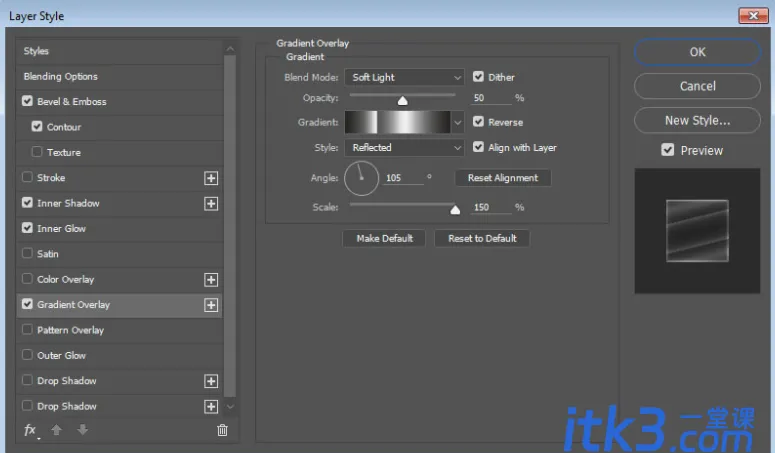The height and width of the screenshot is (453, 775).
Task: Select the Satin effect row
Action: (120, 254)
